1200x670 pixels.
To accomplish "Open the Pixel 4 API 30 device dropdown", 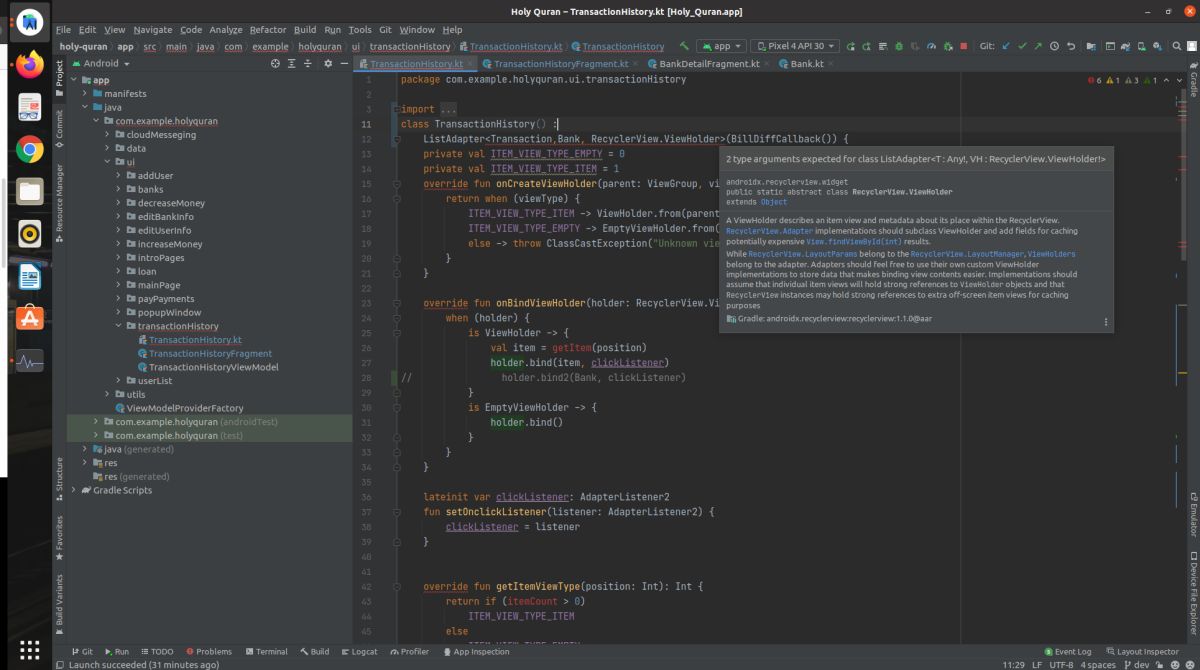I will 795,46.
